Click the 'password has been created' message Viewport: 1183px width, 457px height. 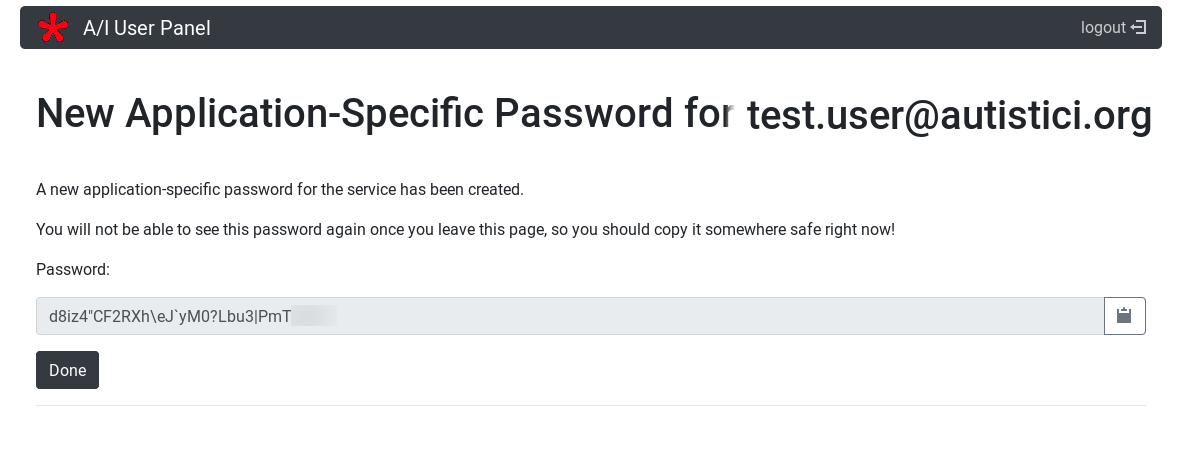click(280, 189)
